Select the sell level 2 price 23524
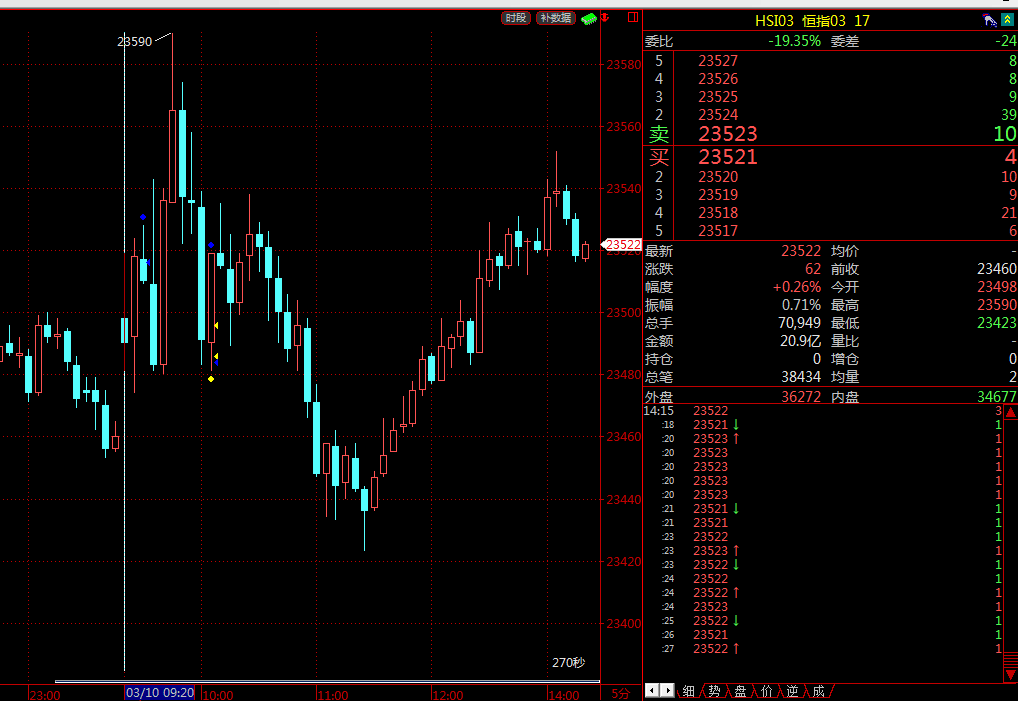The width and height of the screenshot is (1018, 701). pos(718,115)
